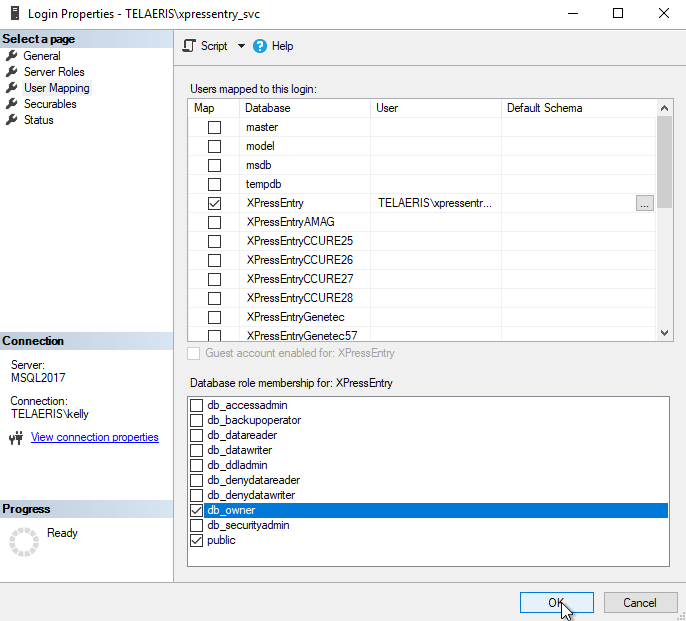686x621 pixels.
Task: Check the XPressEntryCCURE26 map checkbox
Action: pos(214,260)
